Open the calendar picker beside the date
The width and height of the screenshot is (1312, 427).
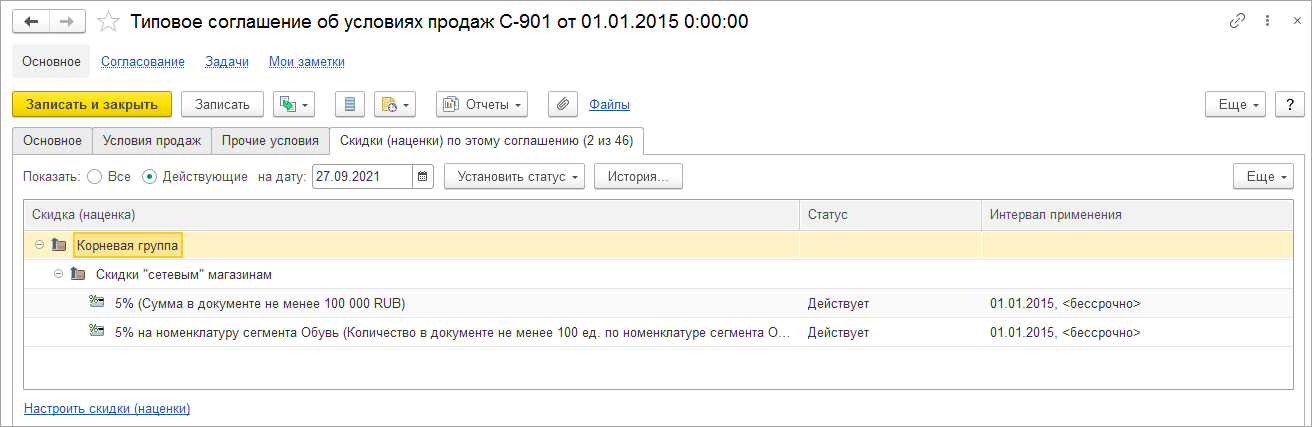(423, 177)
